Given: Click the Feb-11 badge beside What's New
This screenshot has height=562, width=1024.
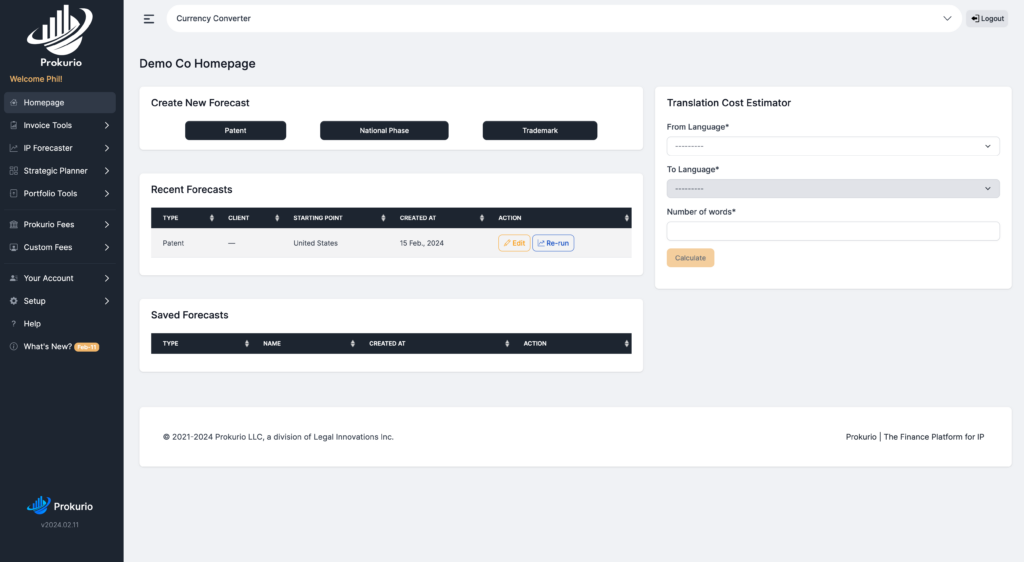Looking at the screenshot, I should pyautogui.click(x=87, y=347).
